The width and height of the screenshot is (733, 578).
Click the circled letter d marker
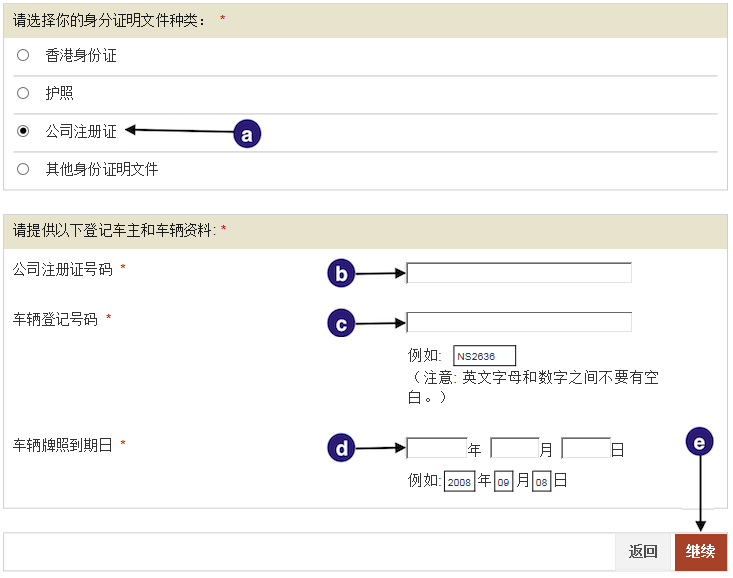tap(342, 449)
